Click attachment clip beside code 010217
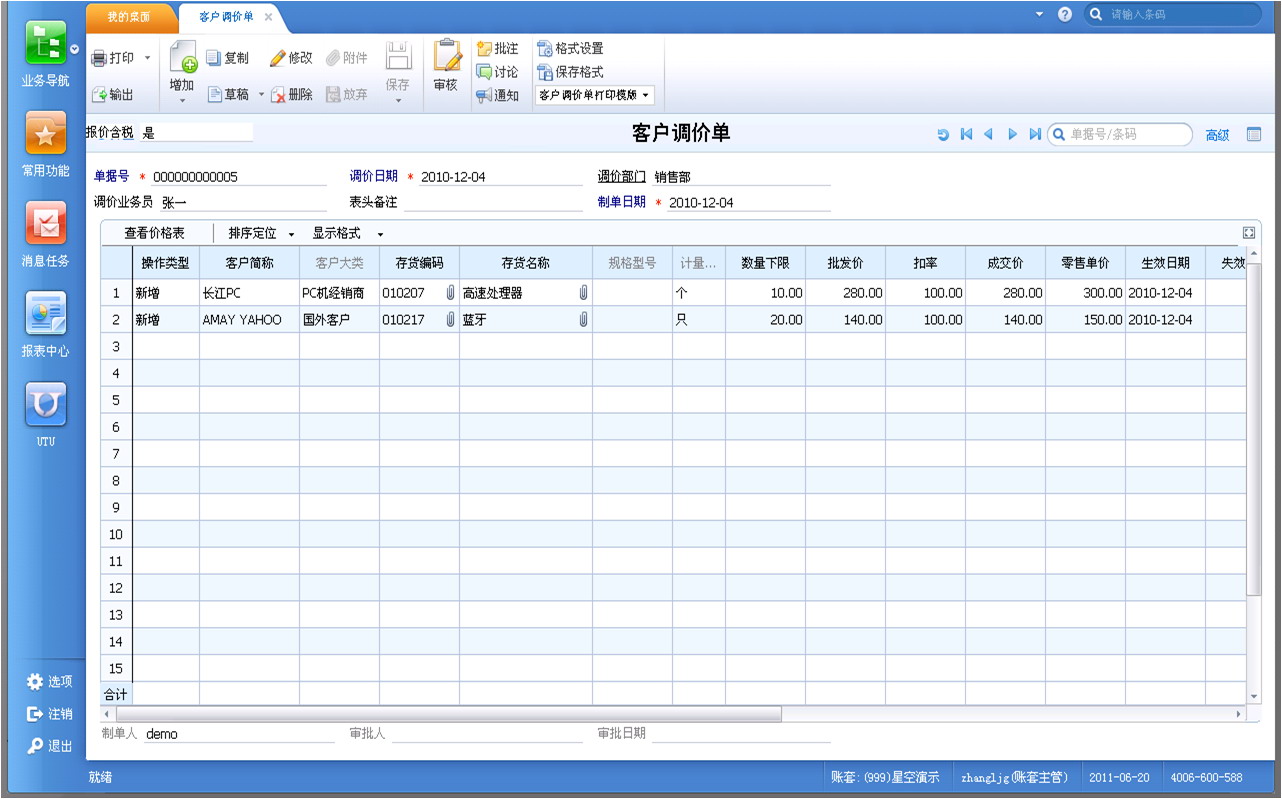The width and height of the screenshot is (1282, 799). [x=451, y=320]
